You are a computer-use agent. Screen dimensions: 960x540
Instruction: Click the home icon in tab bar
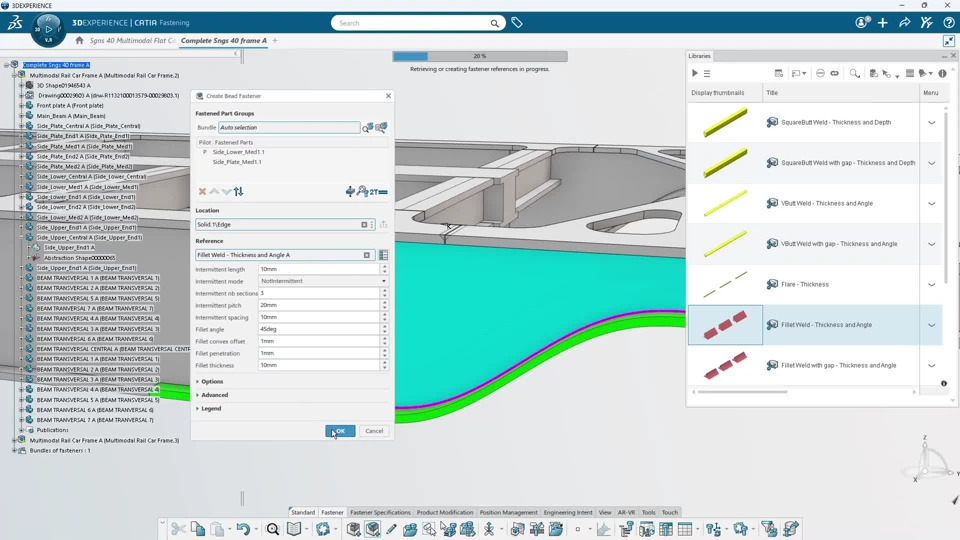pos(79,40)
